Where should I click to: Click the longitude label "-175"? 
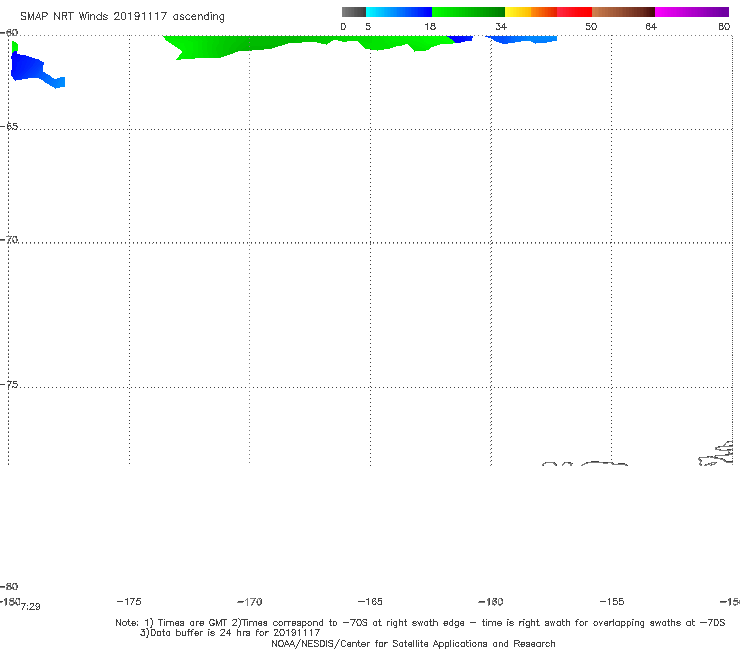click(129, 601)
